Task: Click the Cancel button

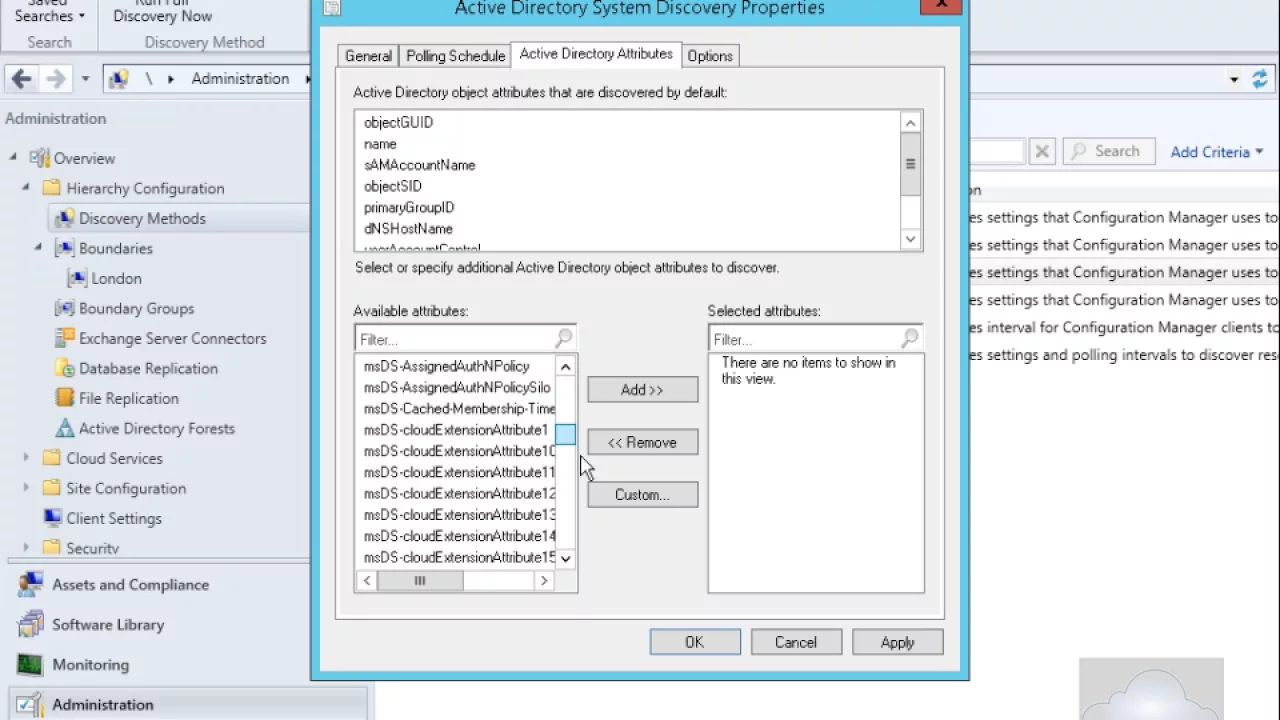Action: click(796, 643)
